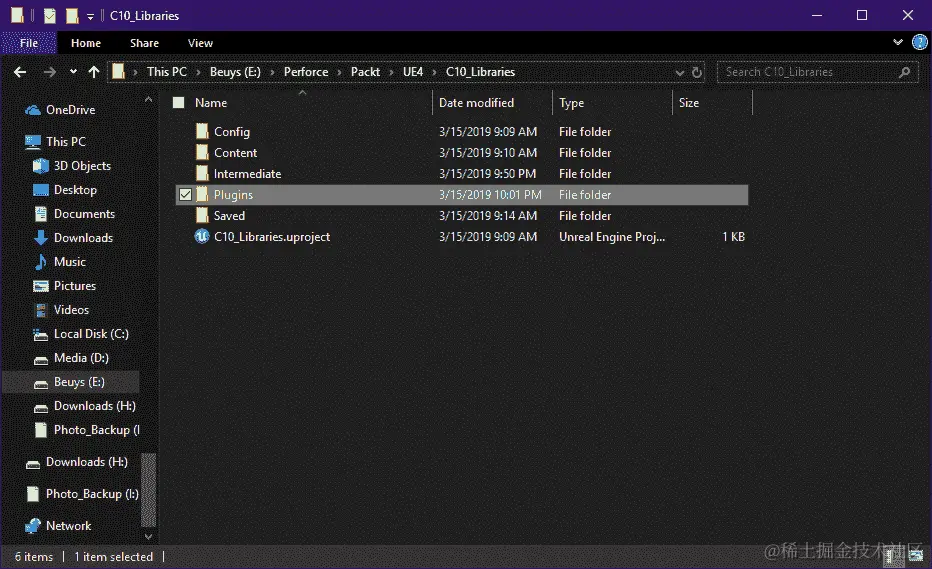Screen dimensions: 932x569
Task: Go to Desktop in the sidebar
Action: tap(65, 190)
